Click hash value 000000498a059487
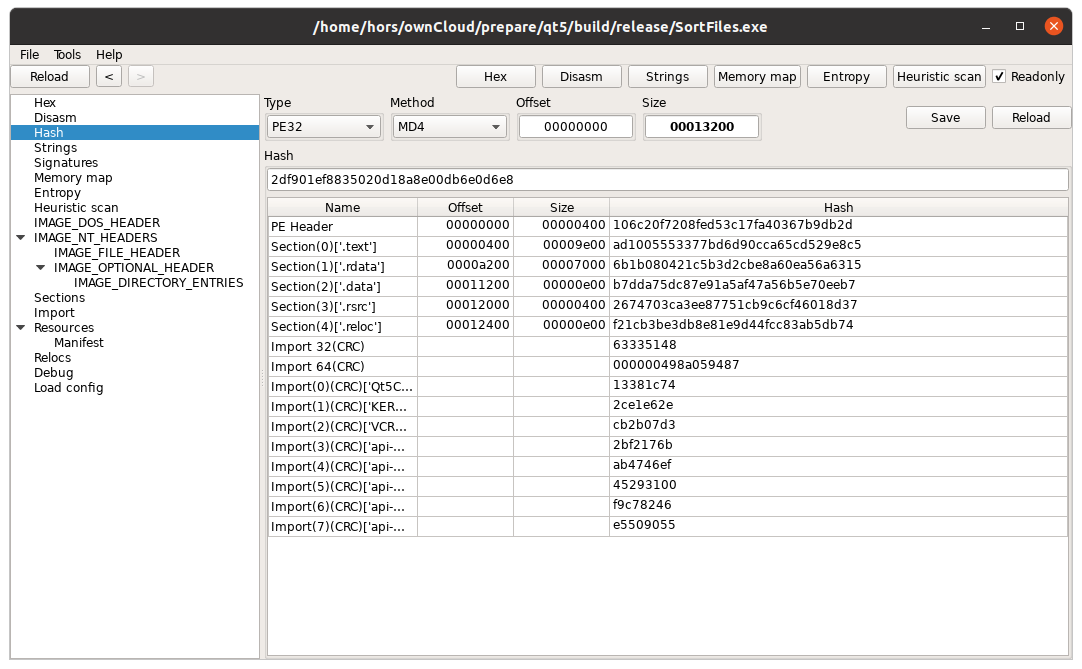This screenshot has height=669, width=1082. 676,365
